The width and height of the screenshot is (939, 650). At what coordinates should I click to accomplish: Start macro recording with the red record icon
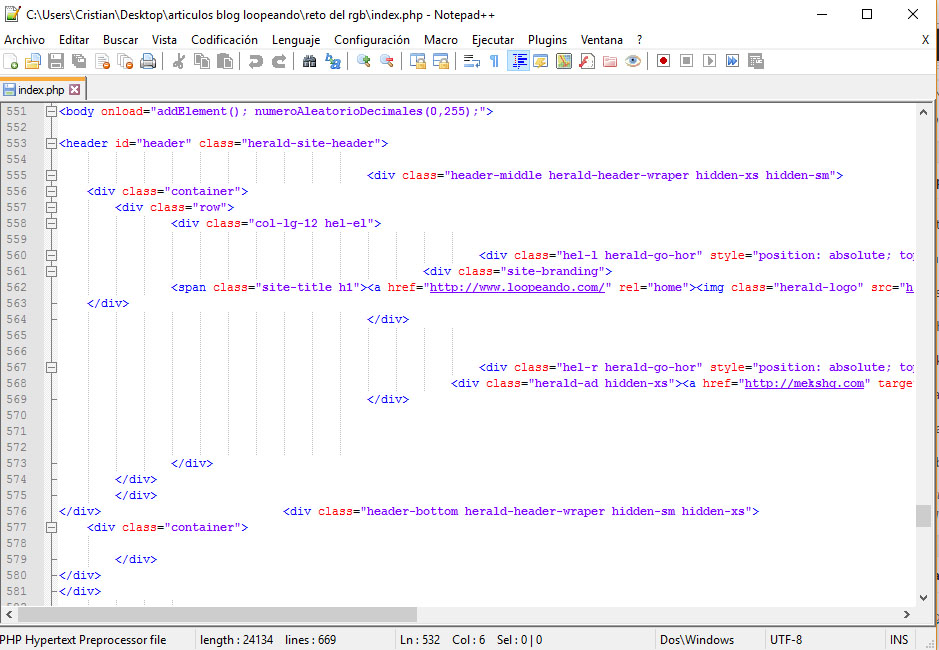pos(663,61)
